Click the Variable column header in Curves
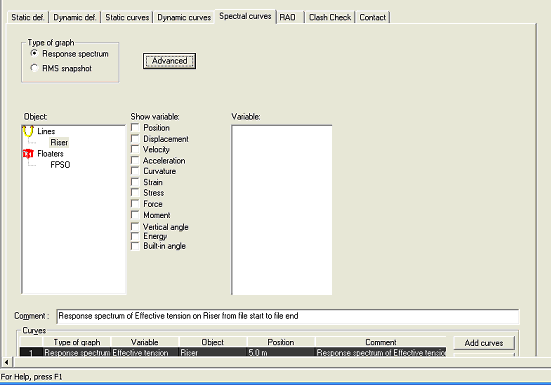 pyautogui.click(x=144, y=342)
